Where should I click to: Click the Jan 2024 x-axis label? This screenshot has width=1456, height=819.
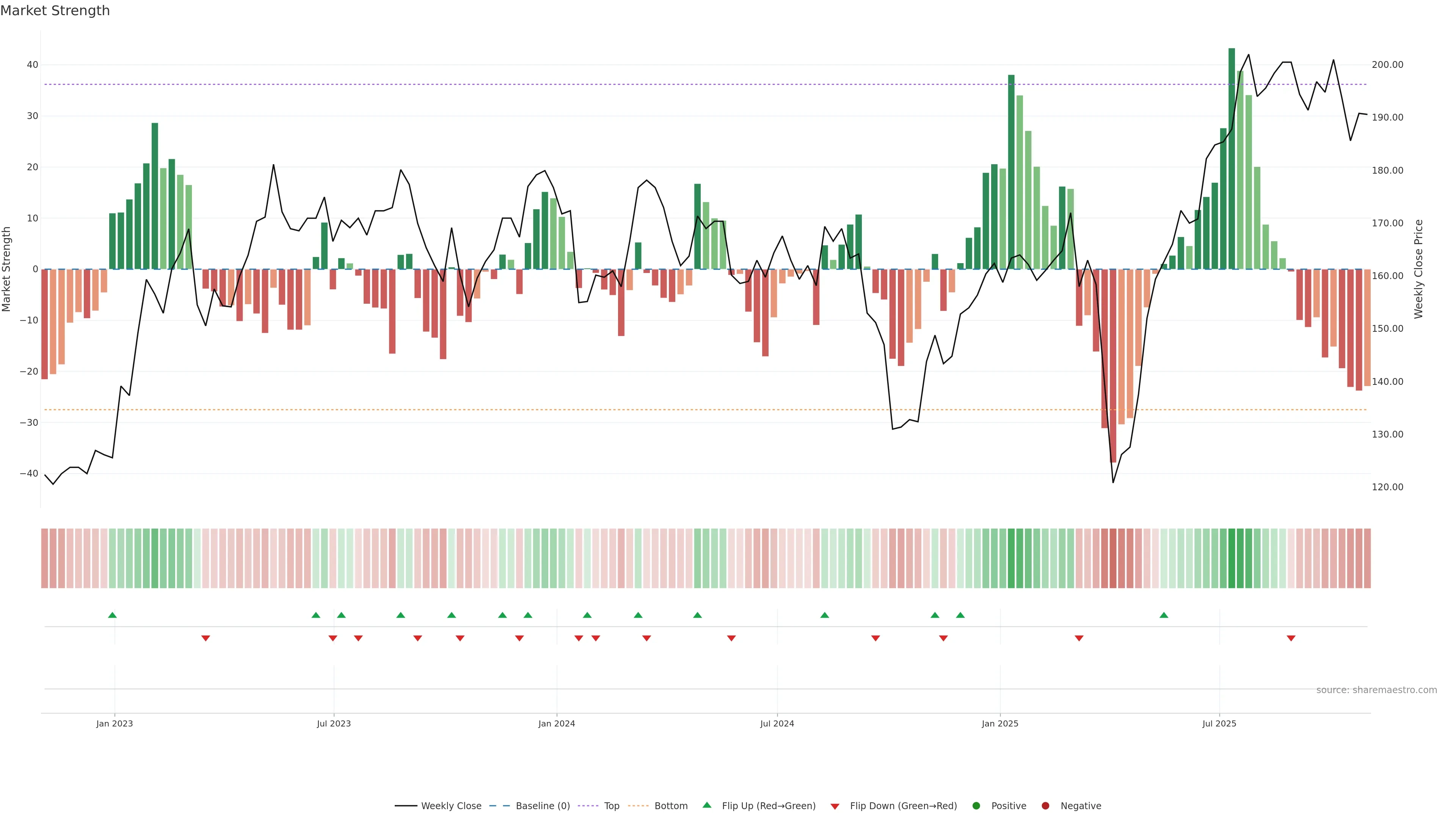pyautogui.click(x=556, y=723)
